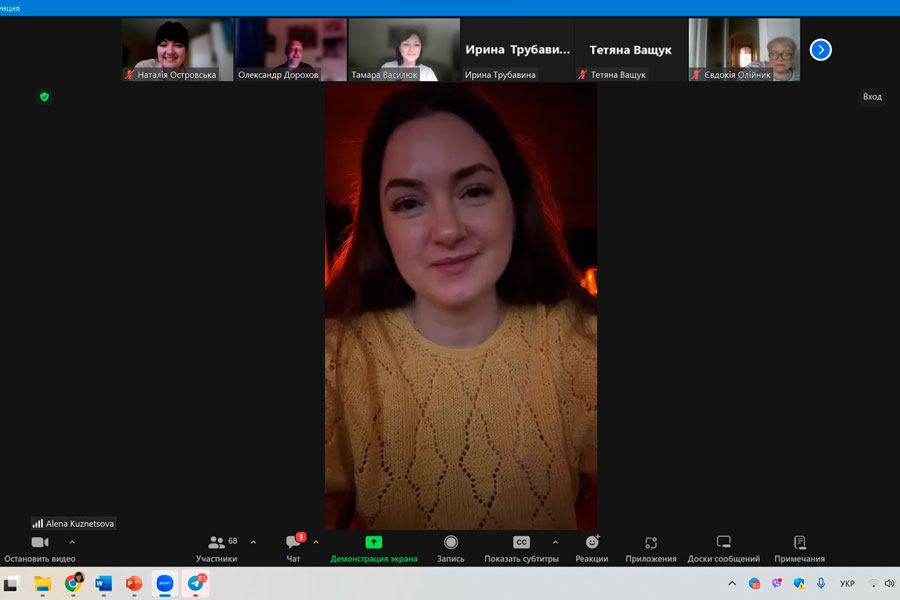Open Microsoft Word from taskbar
The width and height of the screenshot is (900, 600).
coord(103,584)
